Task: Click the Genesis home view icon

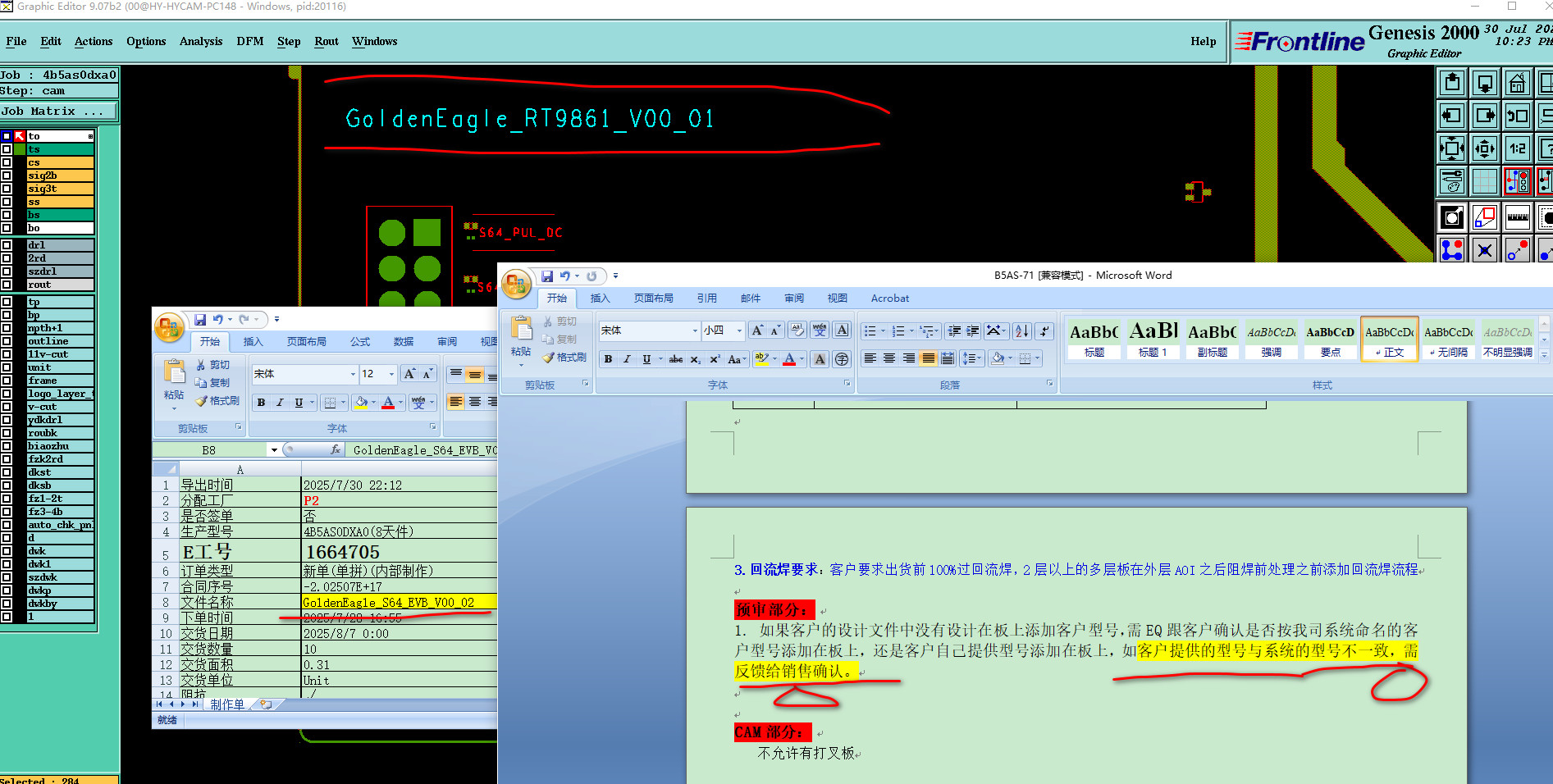Action: [1518, 83]
